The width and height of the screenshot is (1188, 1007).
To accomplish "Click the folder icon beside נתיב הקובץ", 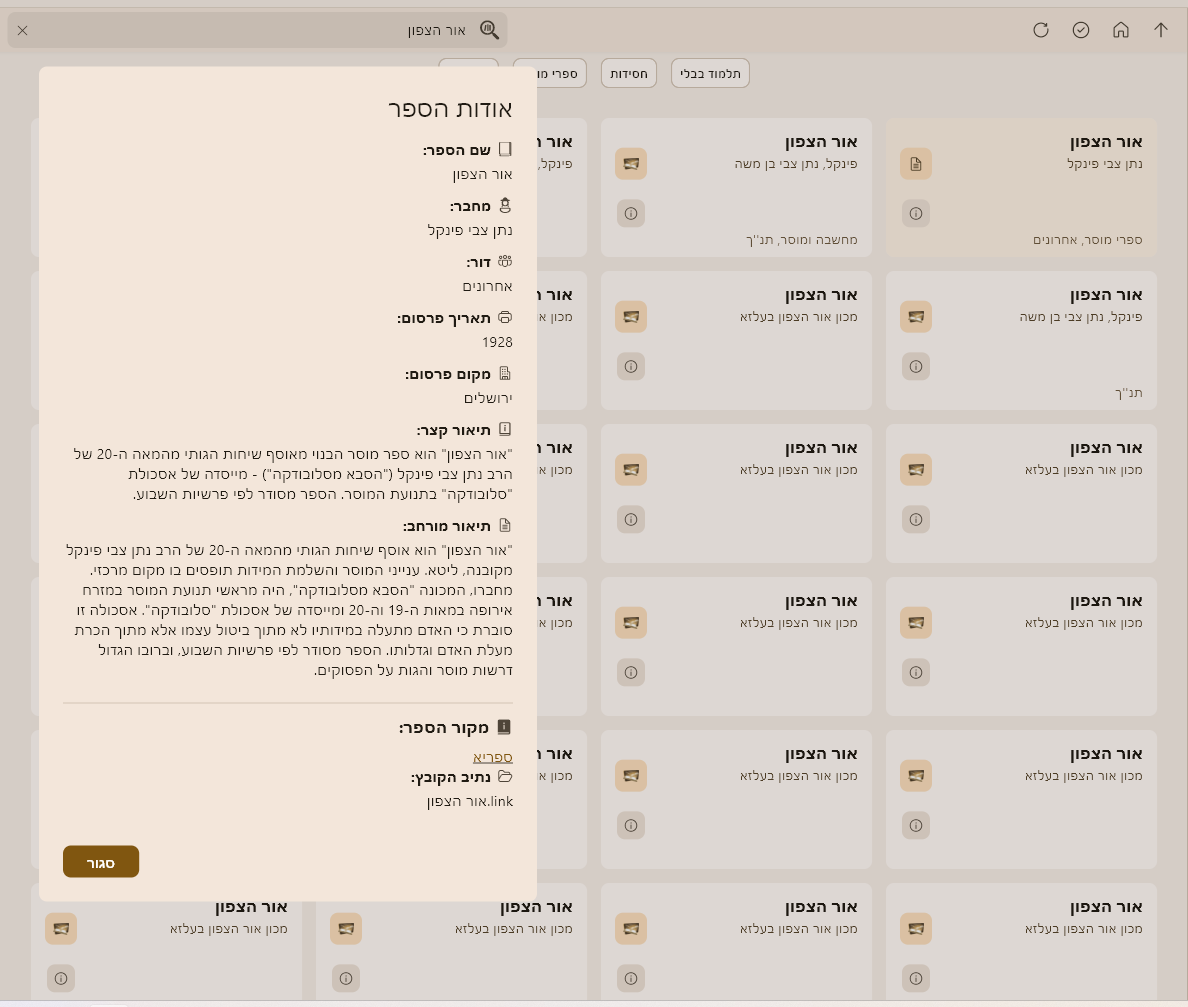I will pos(505,777).
